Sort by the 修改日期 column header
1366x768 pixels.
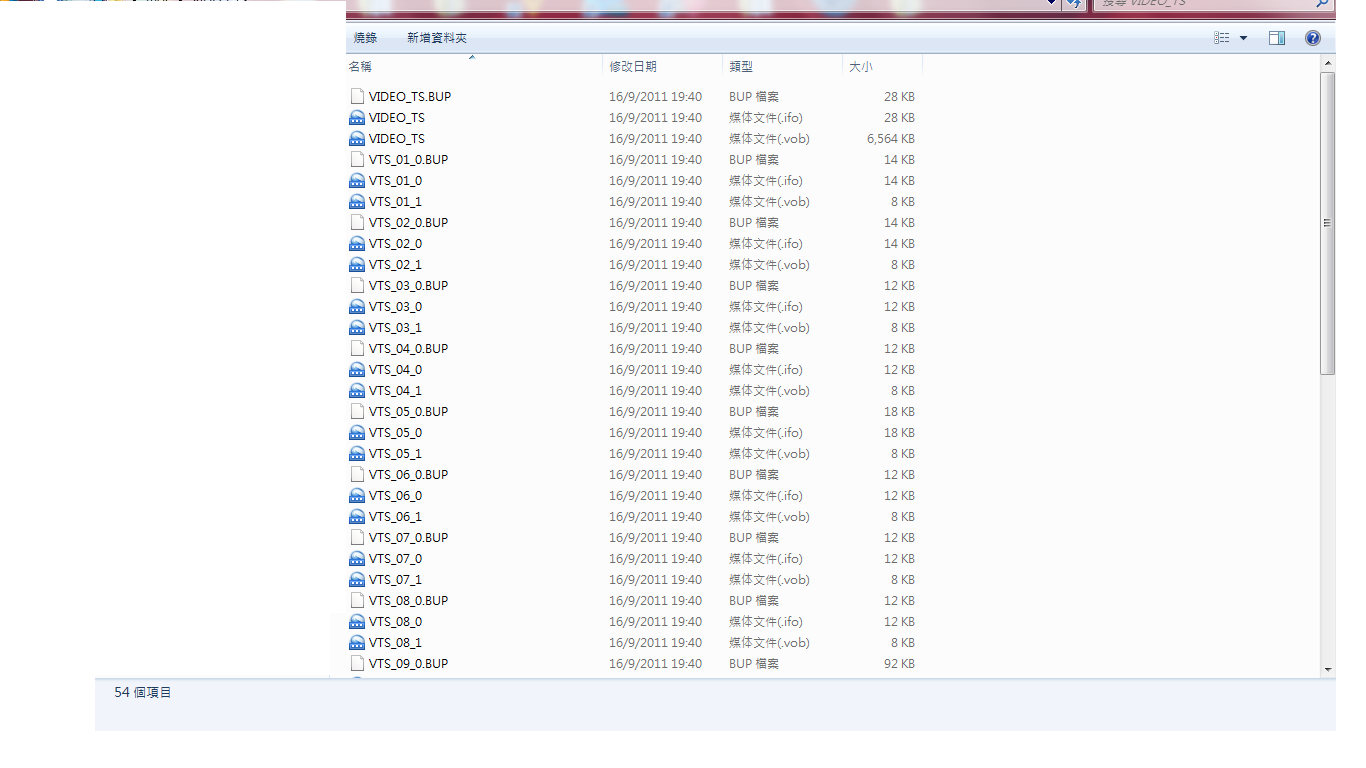[633, 66]
